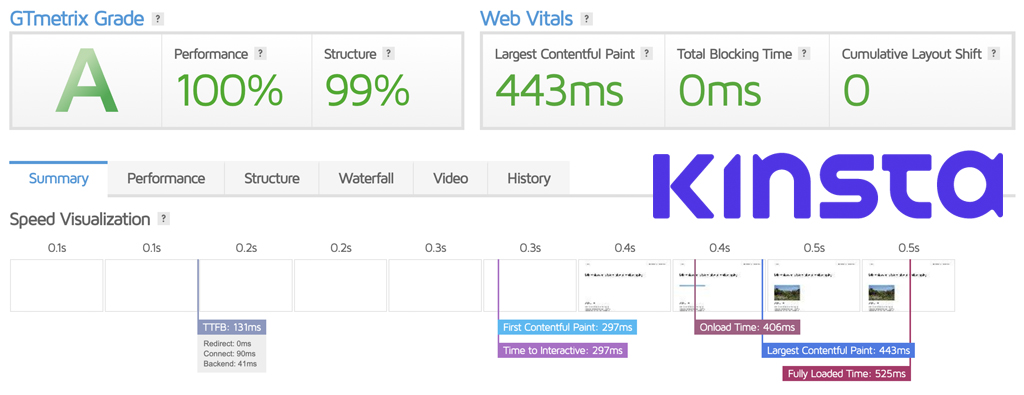This screenshot has width=1024, height=395.
Task: Click the Kinsta logo
Action: click(827, 185)
